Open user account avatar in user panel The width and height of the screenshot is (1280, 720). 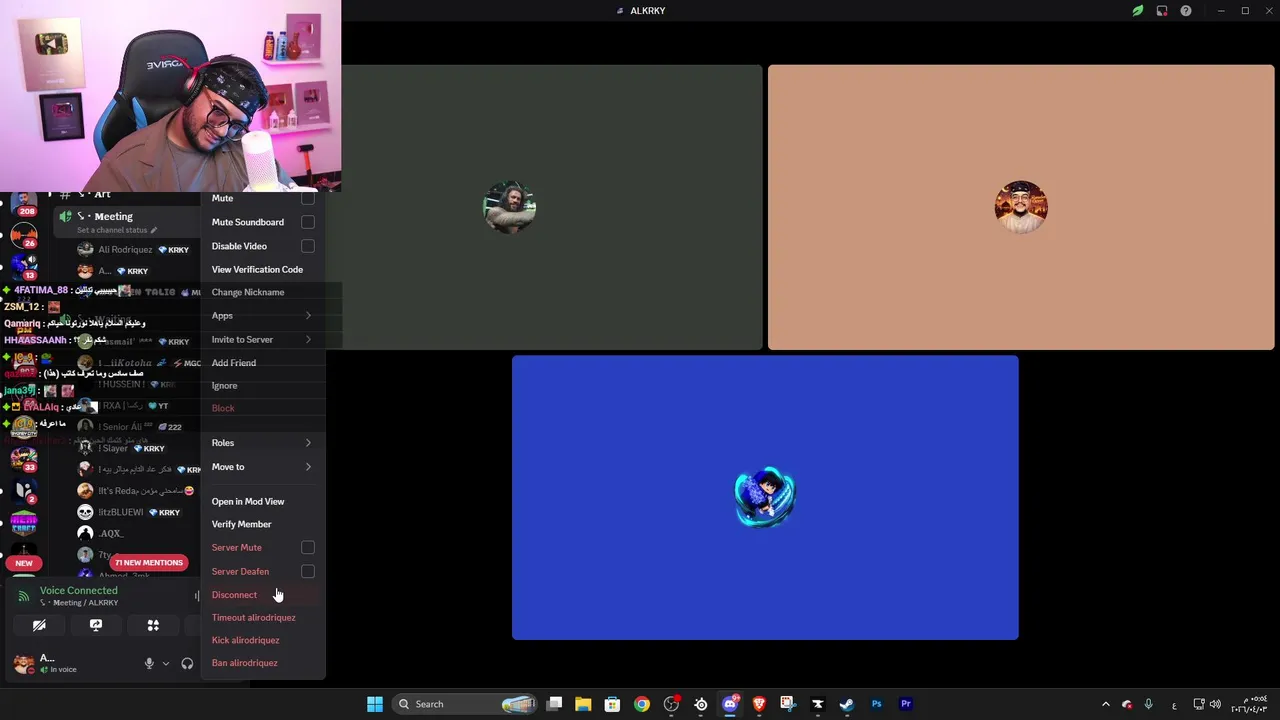[23, 664]
